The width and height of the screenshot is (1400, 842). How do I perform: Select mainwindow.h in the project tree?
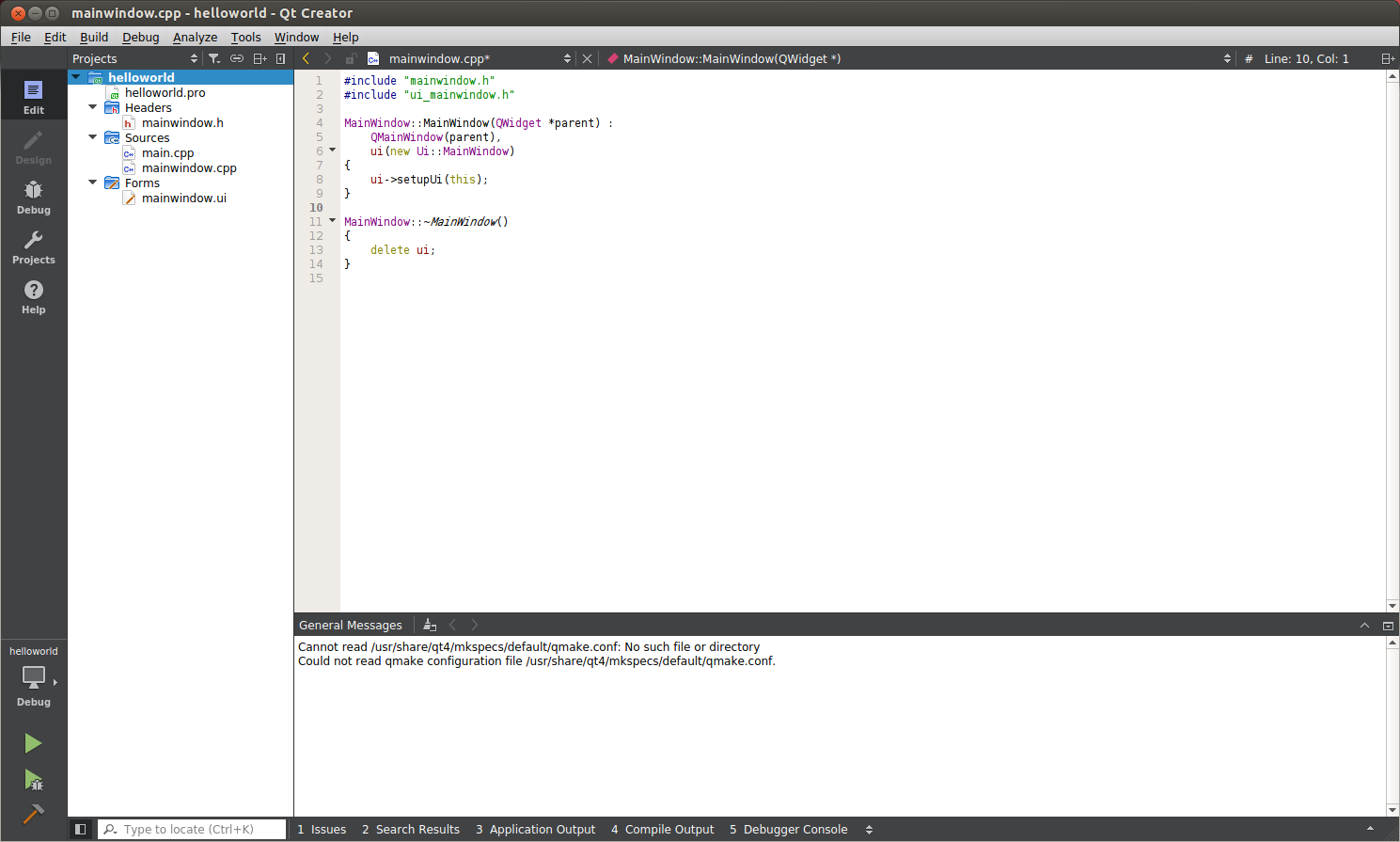182,122
